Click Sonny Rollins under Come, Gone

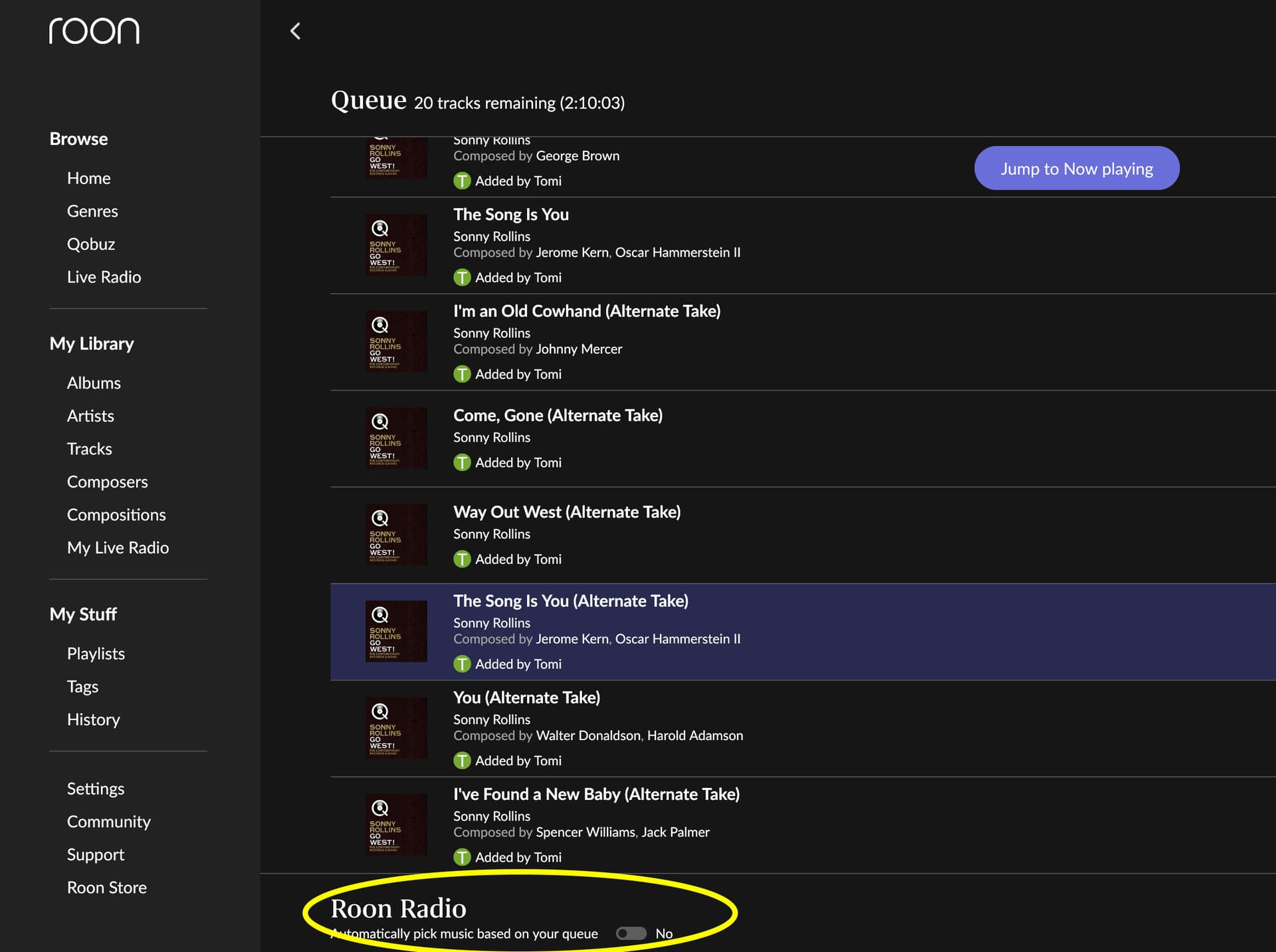492,437
